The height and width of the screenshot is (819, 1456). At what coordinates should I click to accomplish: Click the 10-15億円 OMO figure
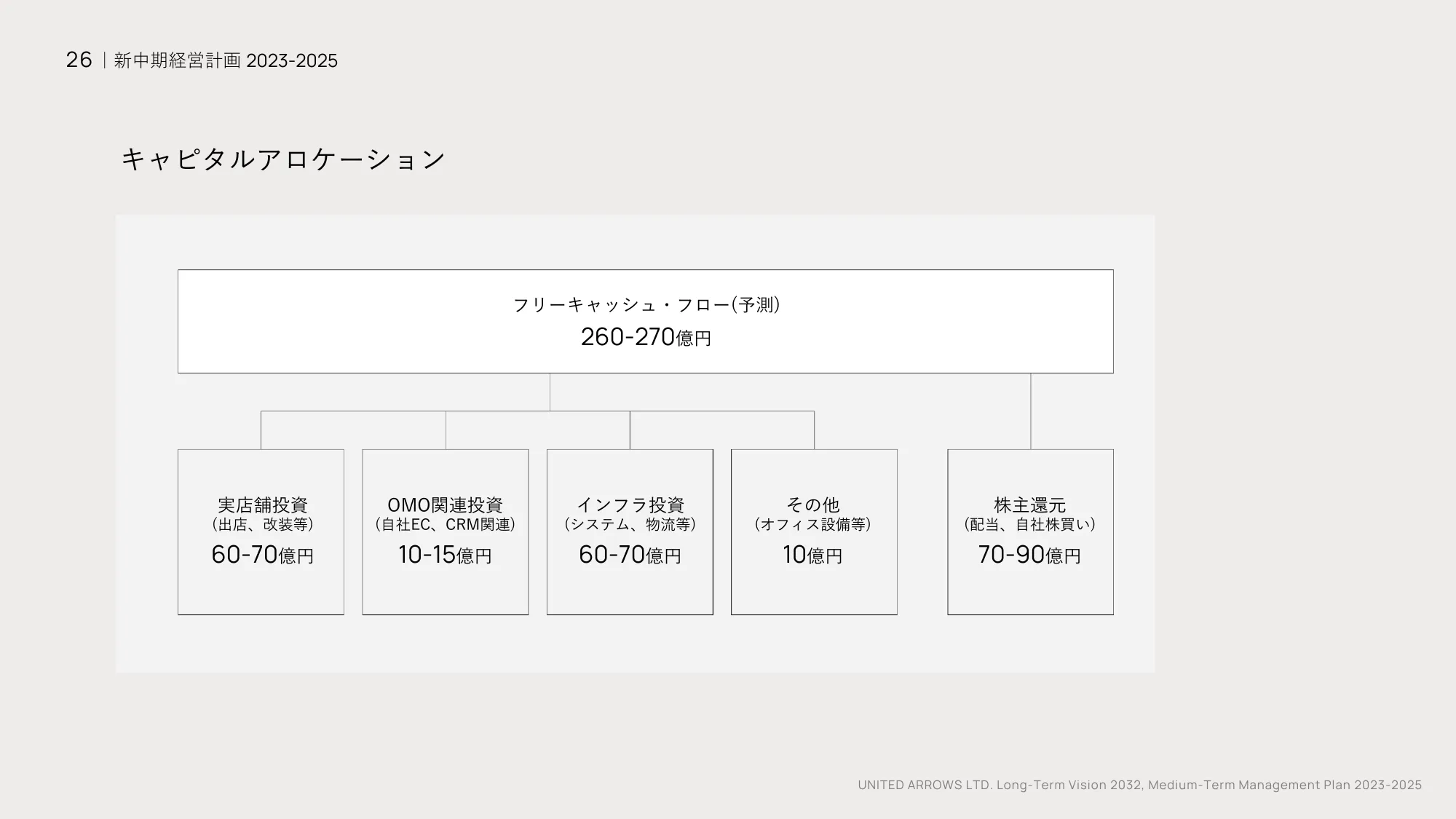(445, 555)
